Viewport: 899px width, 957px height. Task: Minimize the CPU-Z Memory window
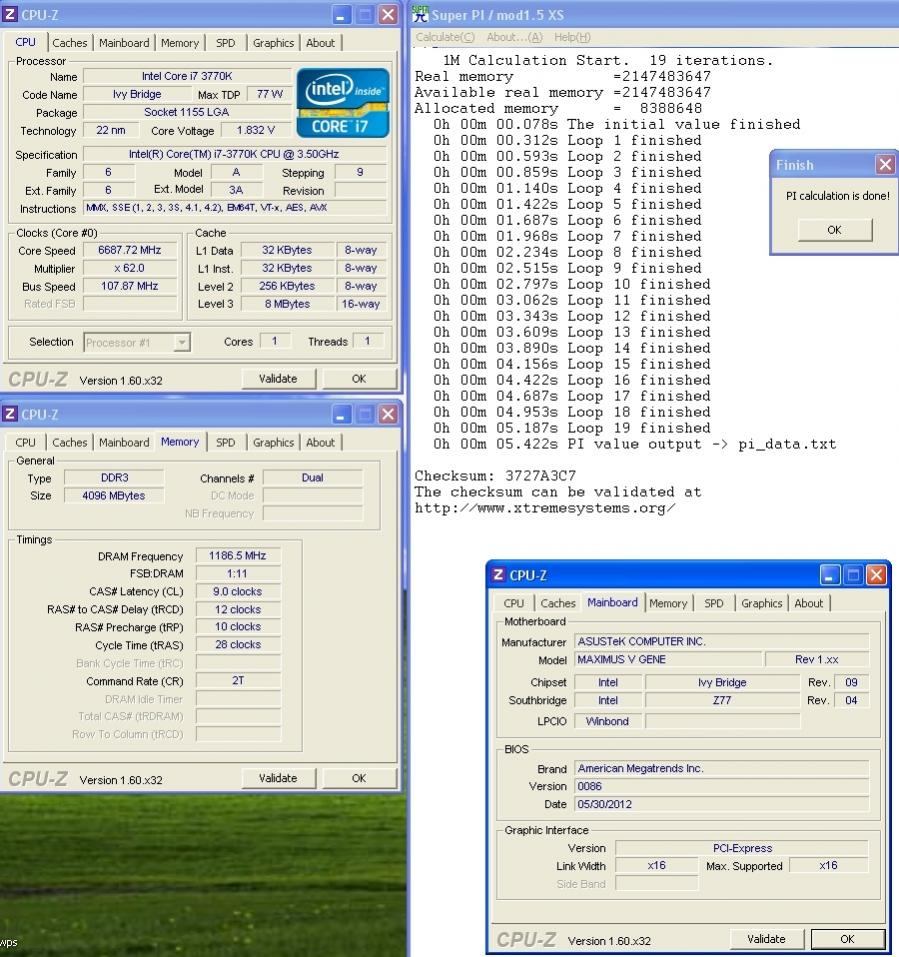341,414
